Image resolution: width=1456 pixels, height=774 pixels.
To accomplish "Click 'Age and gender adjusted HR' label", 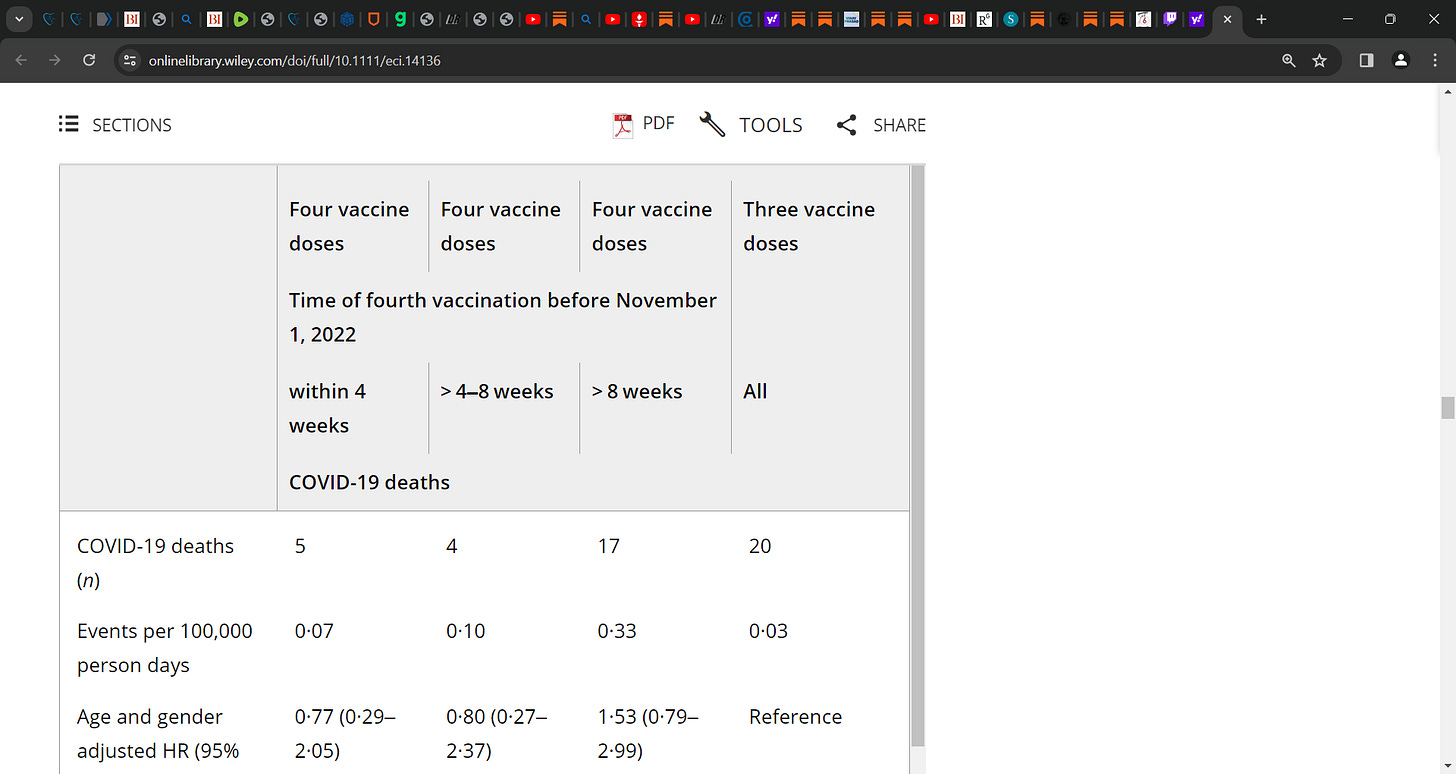I will [x=158, y=733].
